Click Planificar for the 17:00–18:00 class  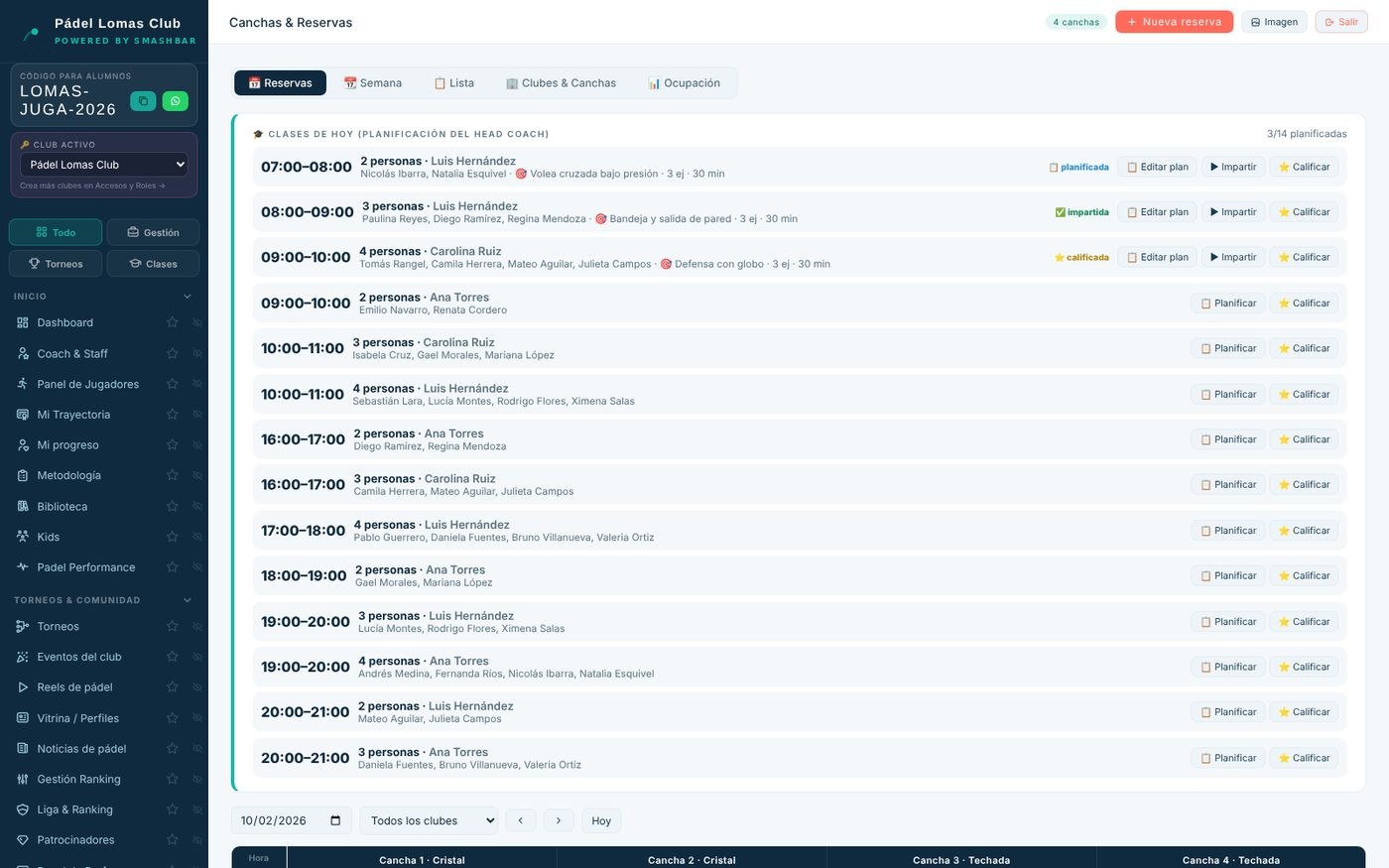tap(1228, 531)
